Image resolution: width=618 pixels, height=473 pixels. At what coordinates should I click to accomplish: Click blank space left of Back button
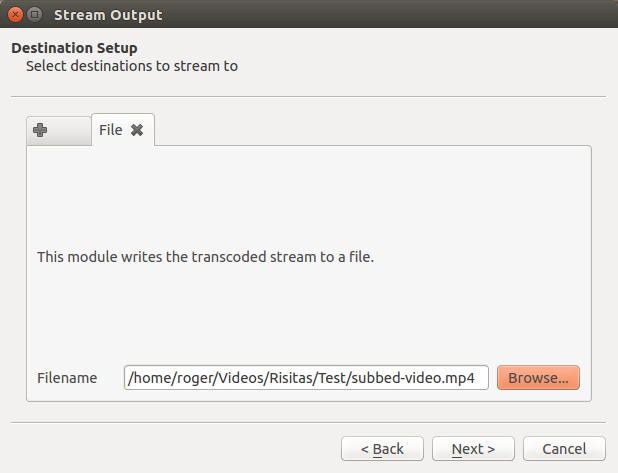pyautogui.click(x=170, y=449)
